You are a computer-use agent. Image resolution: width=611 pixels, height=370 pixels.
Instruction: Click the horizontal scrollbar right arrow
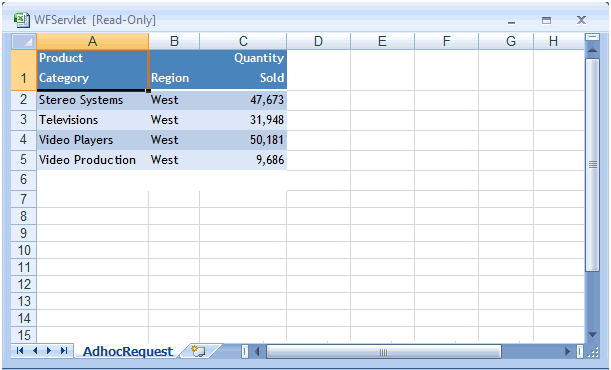567,352
